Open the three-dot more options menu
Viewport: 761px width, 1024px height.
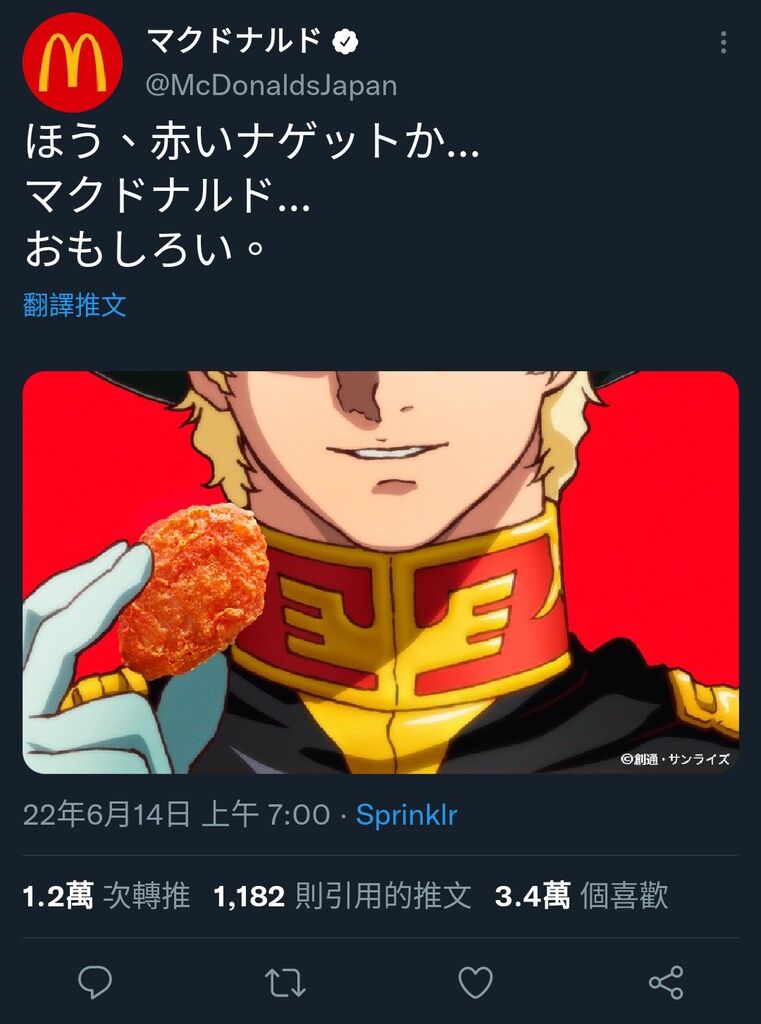pyautogui.click(x=723, y=42)
